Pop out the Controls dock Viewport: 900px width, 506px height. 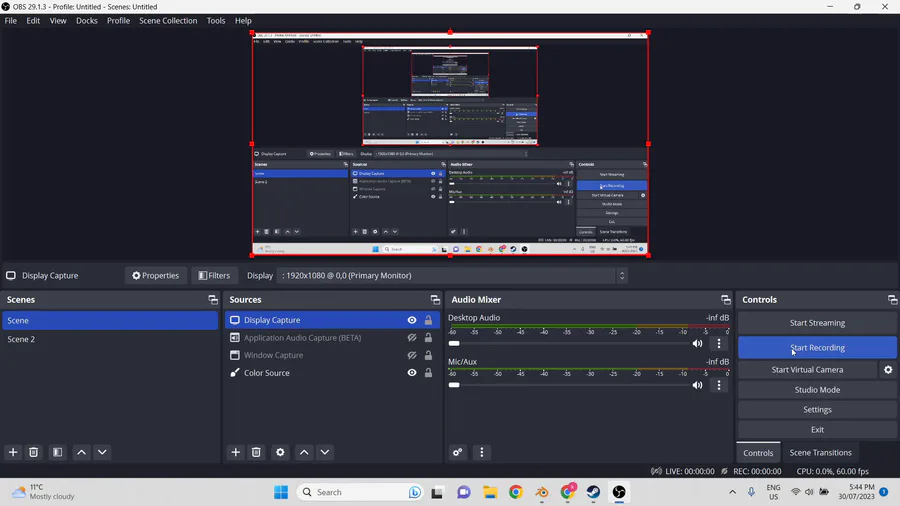892,299
